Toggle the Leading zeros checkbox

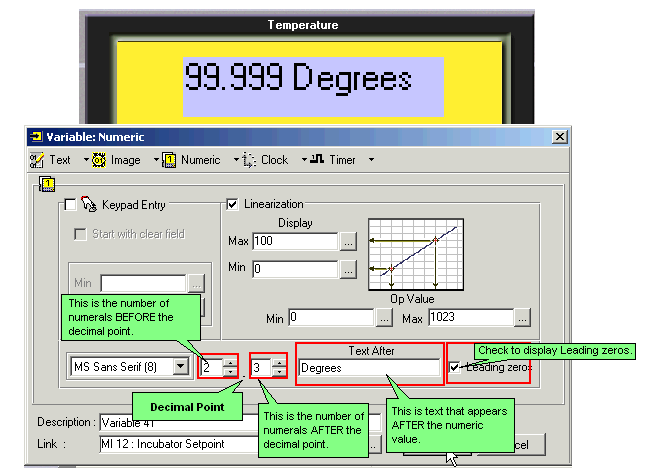[457, 367]
